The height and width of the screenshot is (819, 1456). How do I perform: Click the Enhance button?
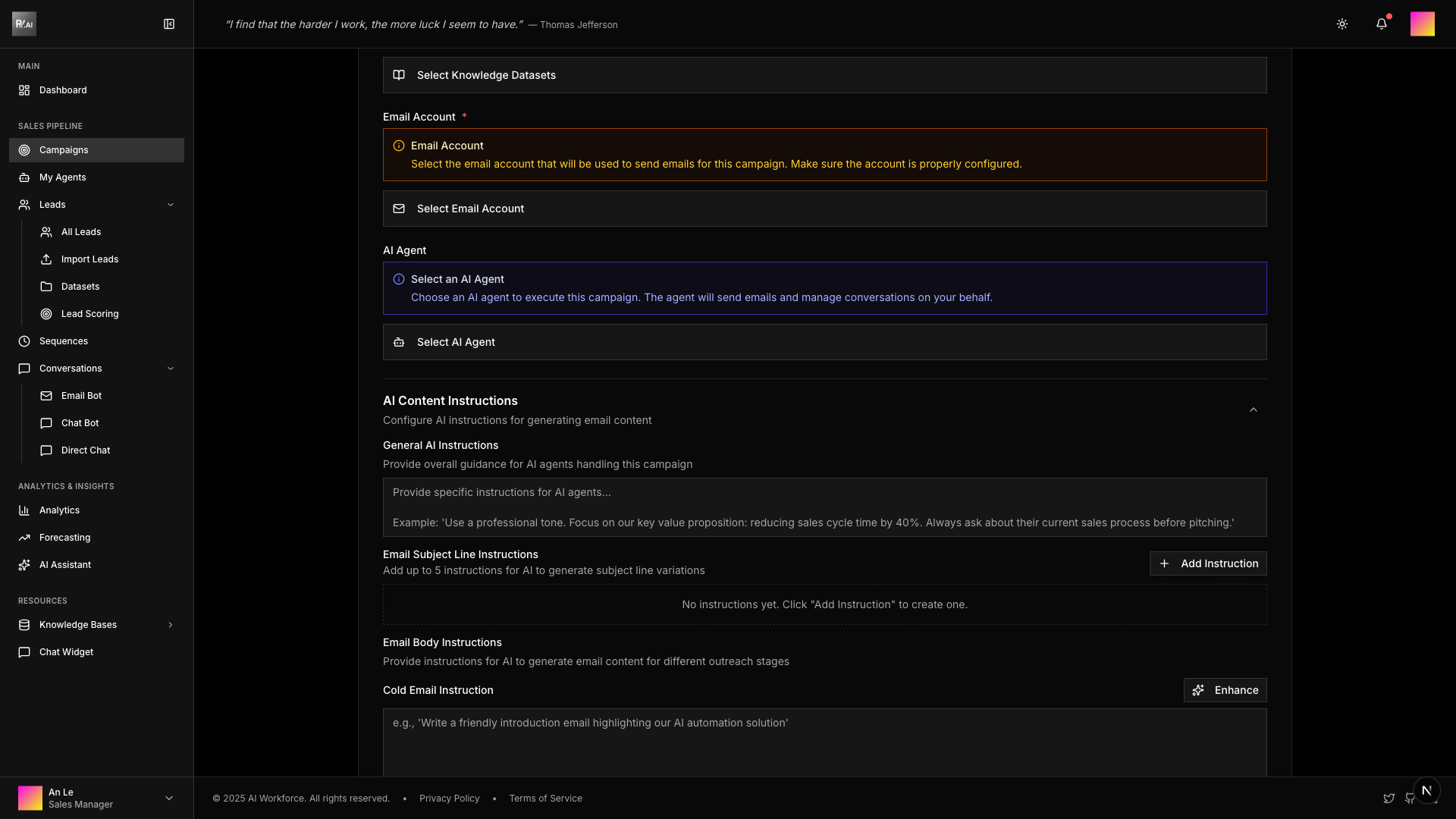(1225, 690)
